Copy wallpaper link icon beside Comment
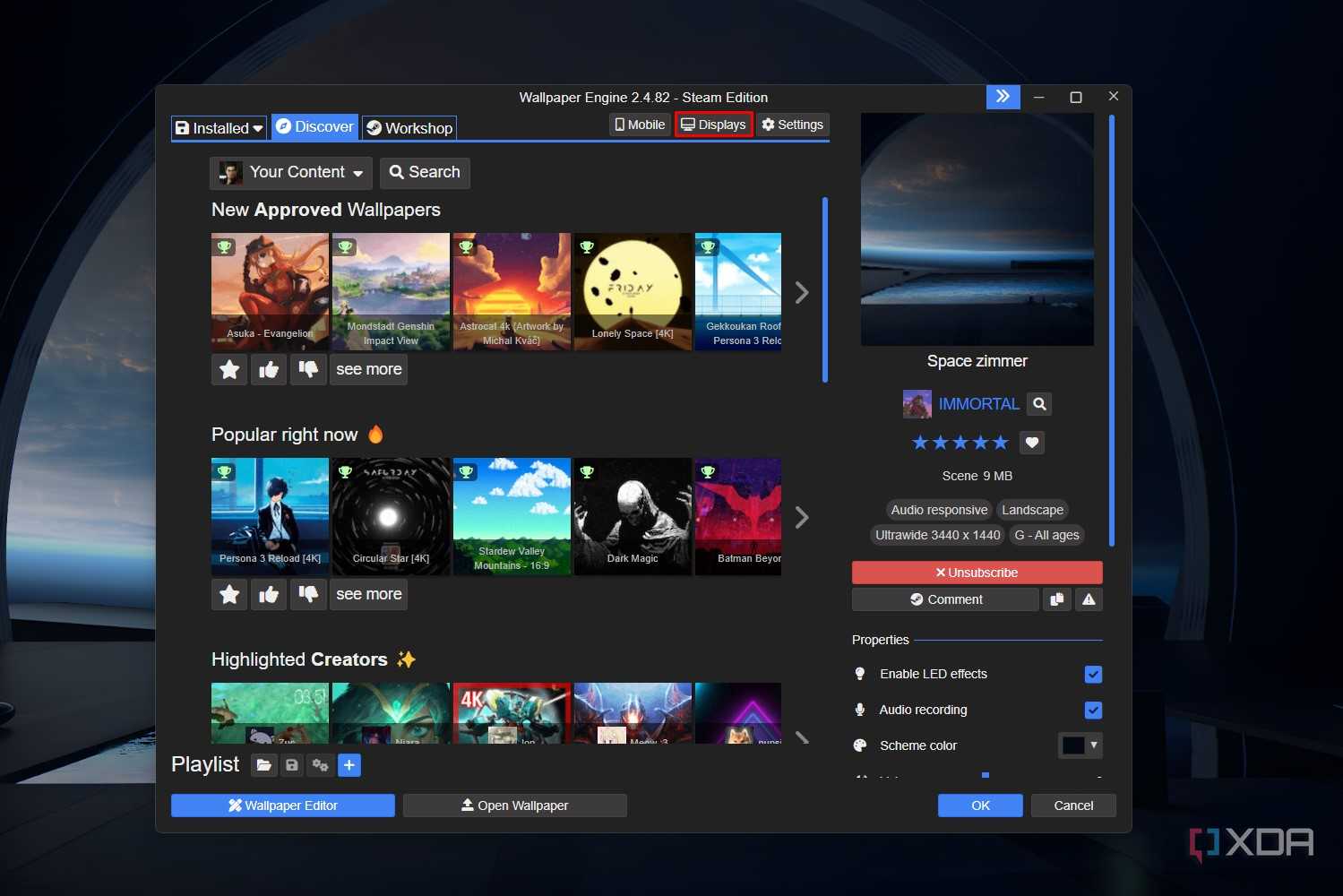 coord(1057,599)
